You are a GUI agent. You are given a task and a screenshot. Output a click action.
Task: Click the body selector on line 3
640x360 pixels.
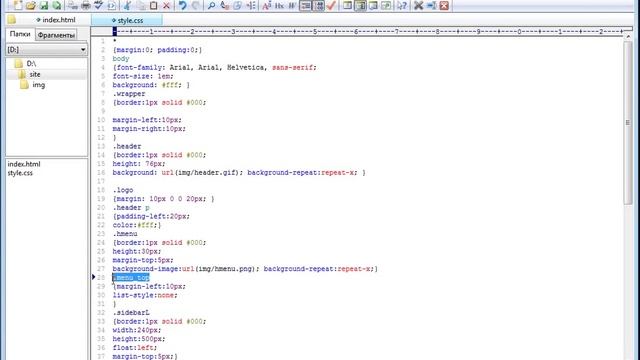tap(121, 59)
